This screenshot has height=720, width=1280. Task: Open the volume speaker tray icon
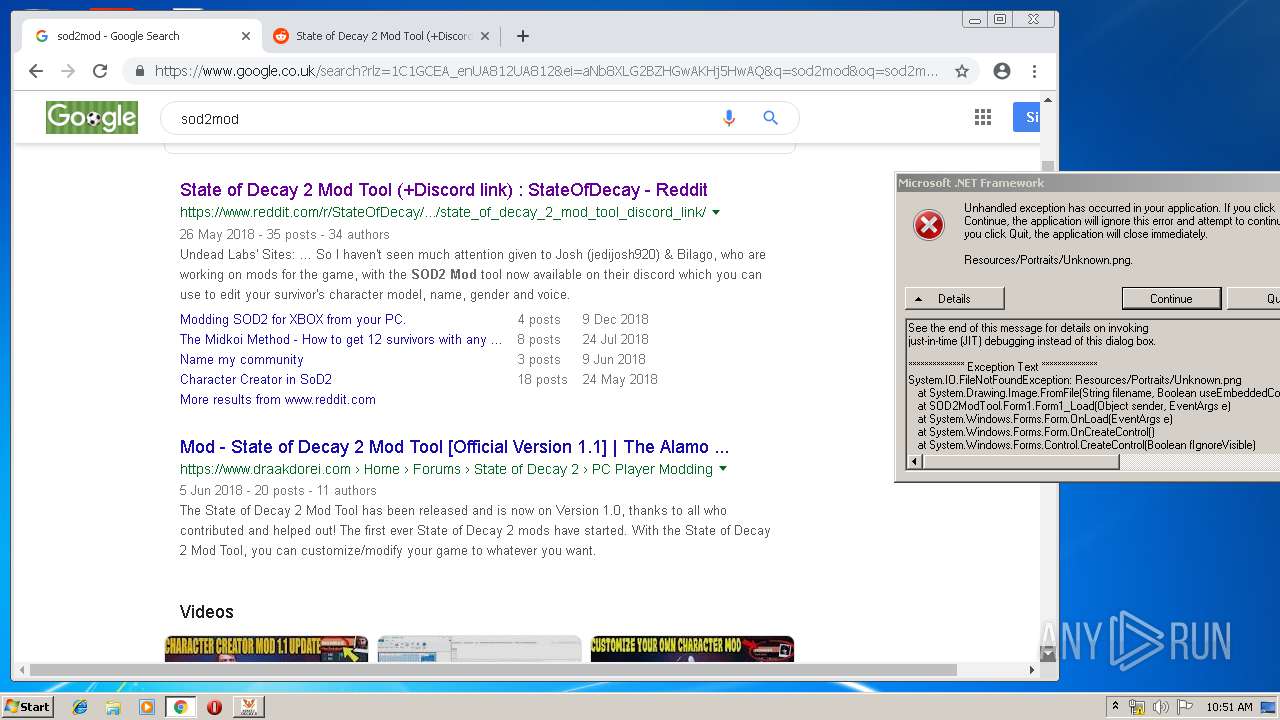pyautogui.click(x=1162, y=707)
